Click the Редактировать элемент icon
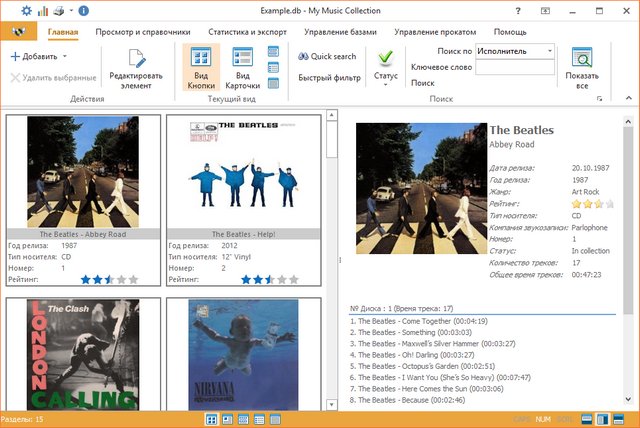 (x=136, y=60)
